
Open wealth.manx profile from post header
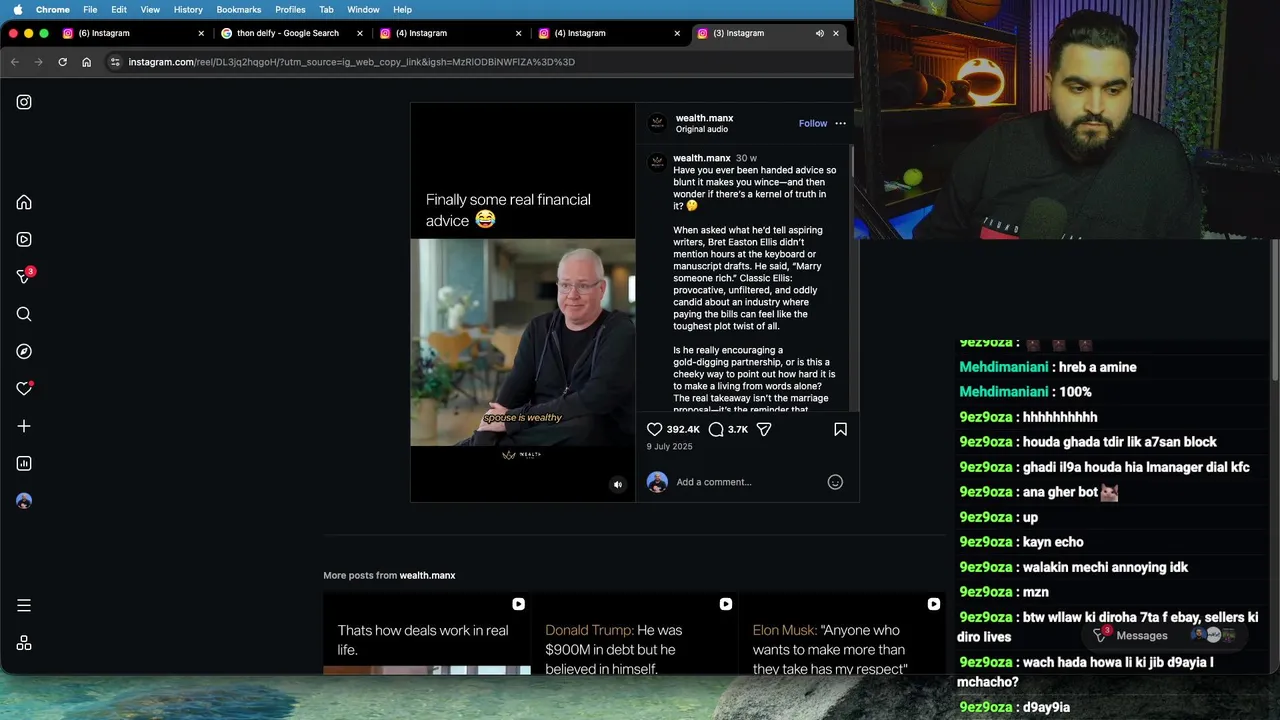pos(704,118)
